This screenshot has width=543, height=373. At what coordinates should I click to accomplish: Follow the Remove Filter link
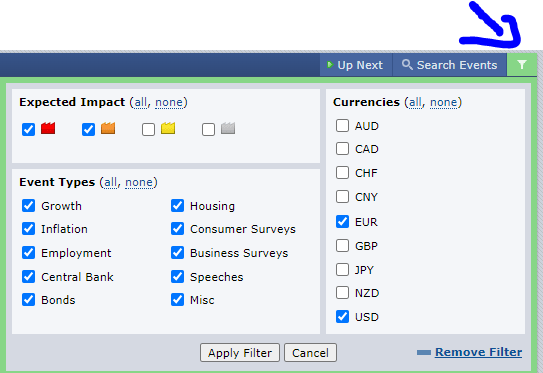click(x=479, y=352)
